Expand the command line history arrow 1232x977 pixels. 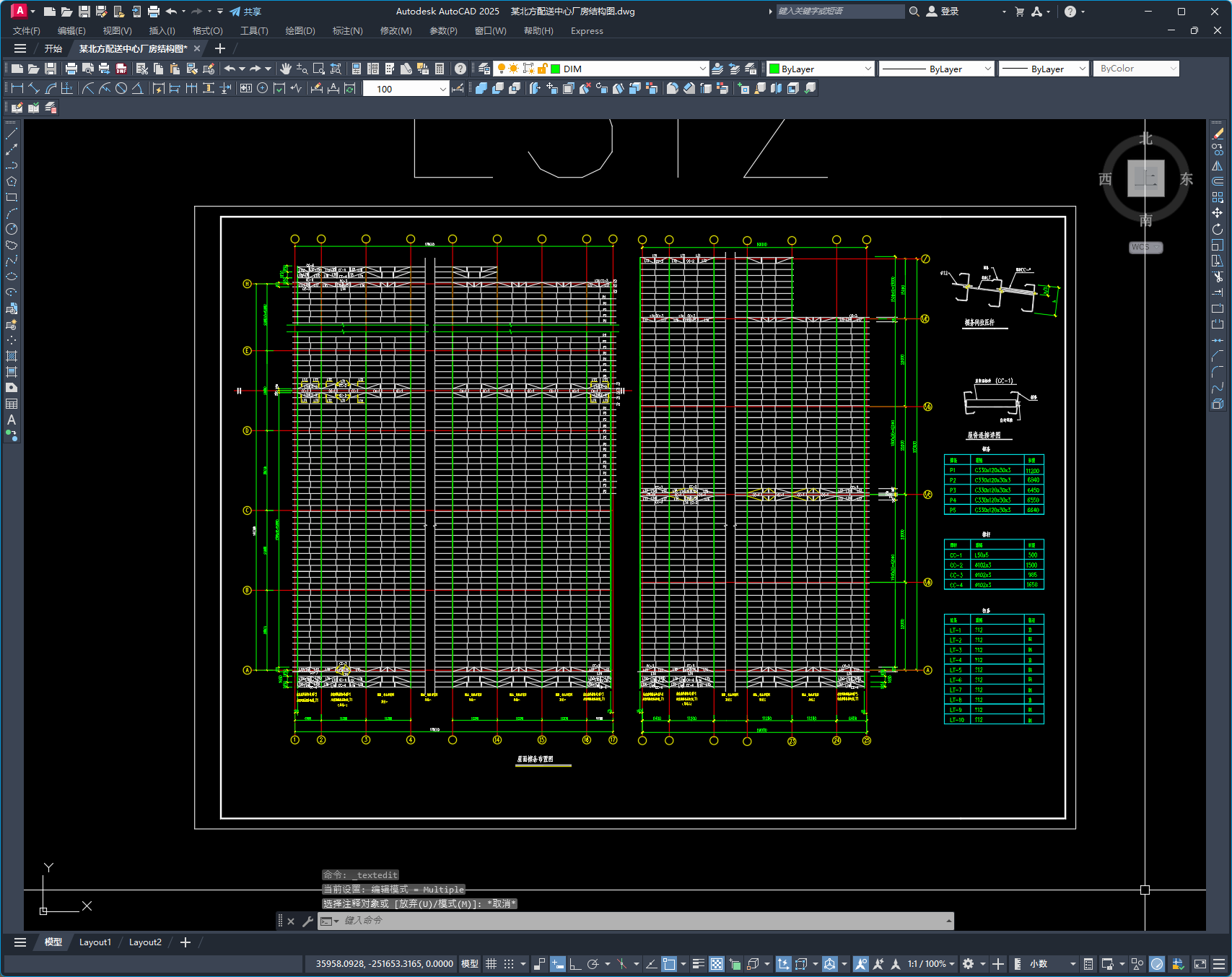[x=948, y=921]
